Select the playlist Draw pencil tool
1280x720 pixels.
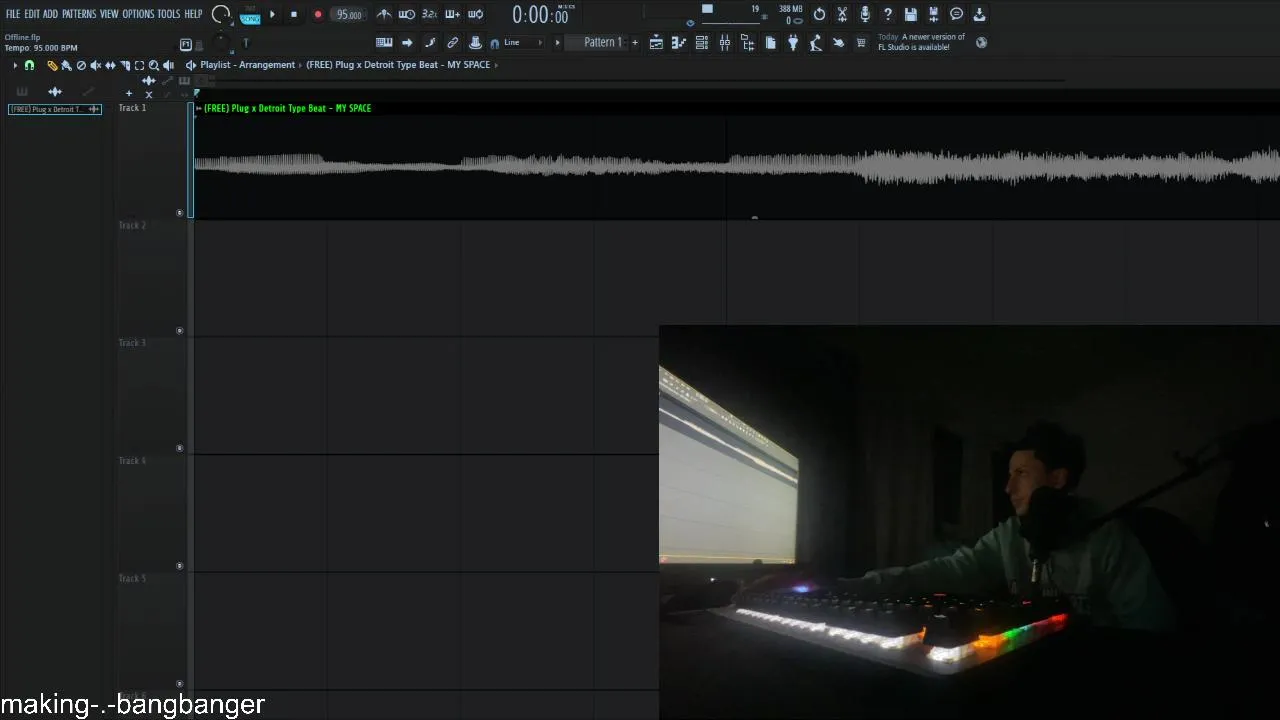pos(52,65)
